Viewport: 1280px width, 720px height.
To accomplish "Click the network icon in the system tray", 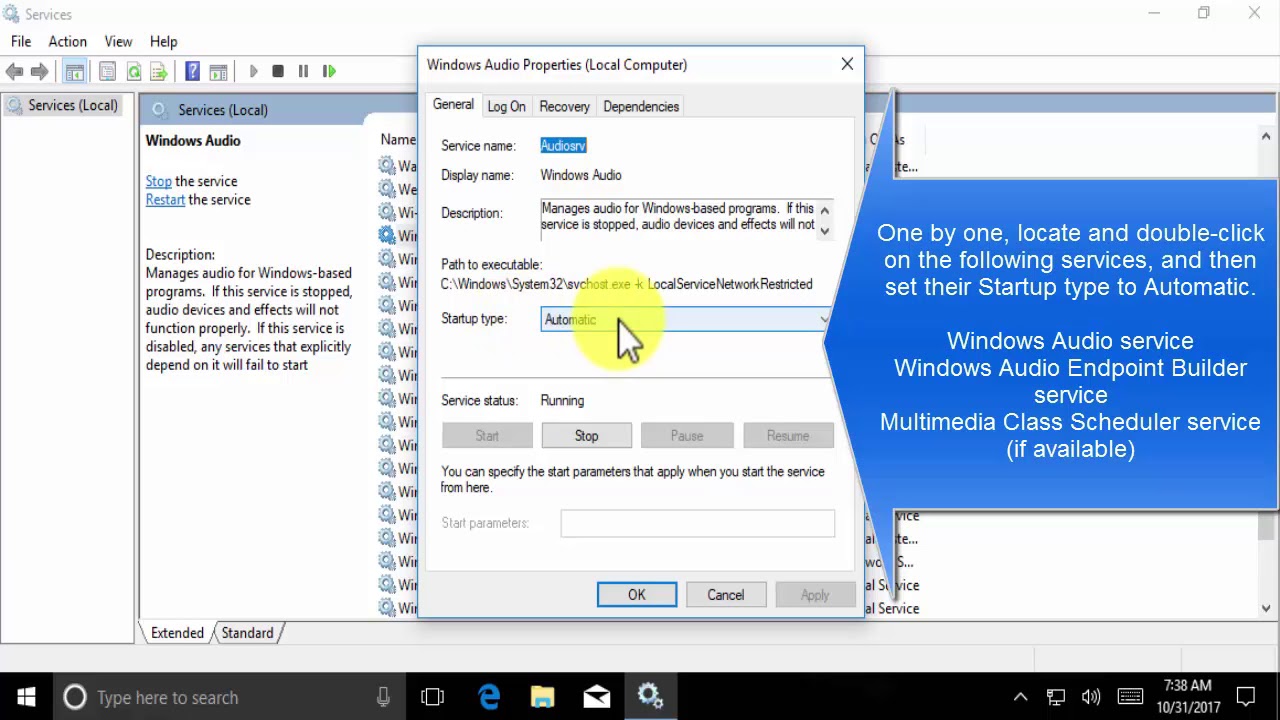I will point(1056,697).
